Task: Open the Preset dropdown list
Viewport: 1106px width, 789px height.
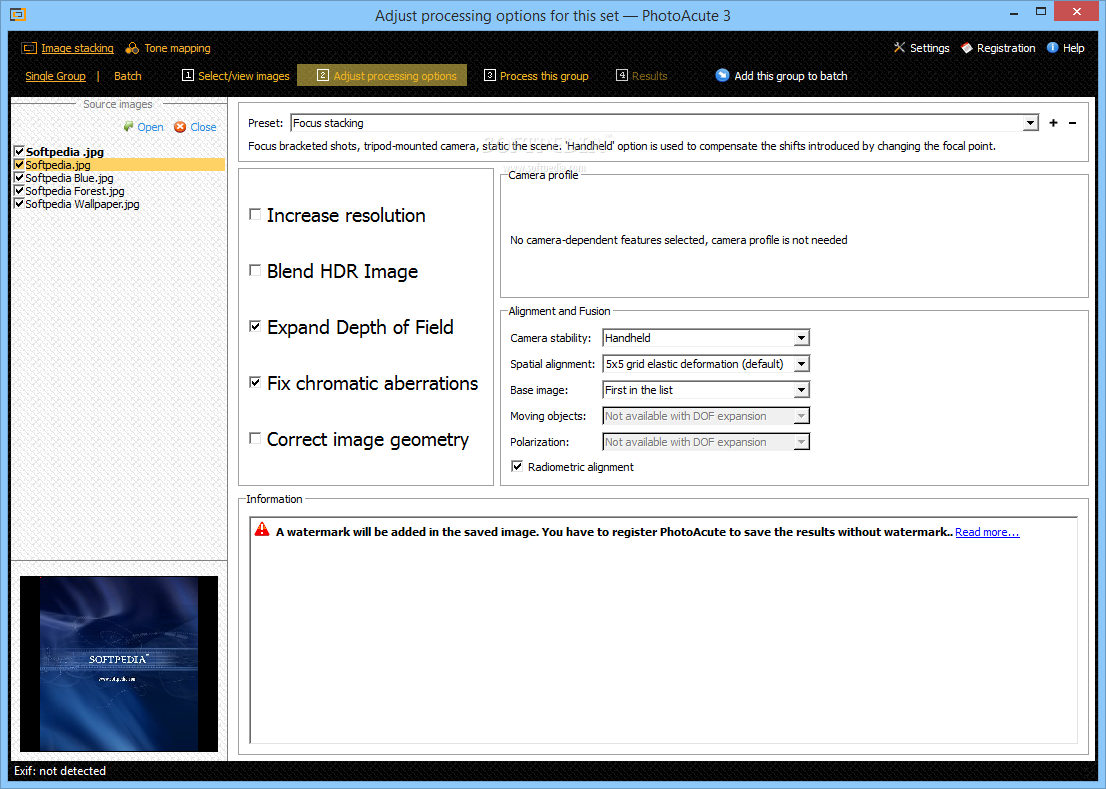Action: (x=1031, y=123)
